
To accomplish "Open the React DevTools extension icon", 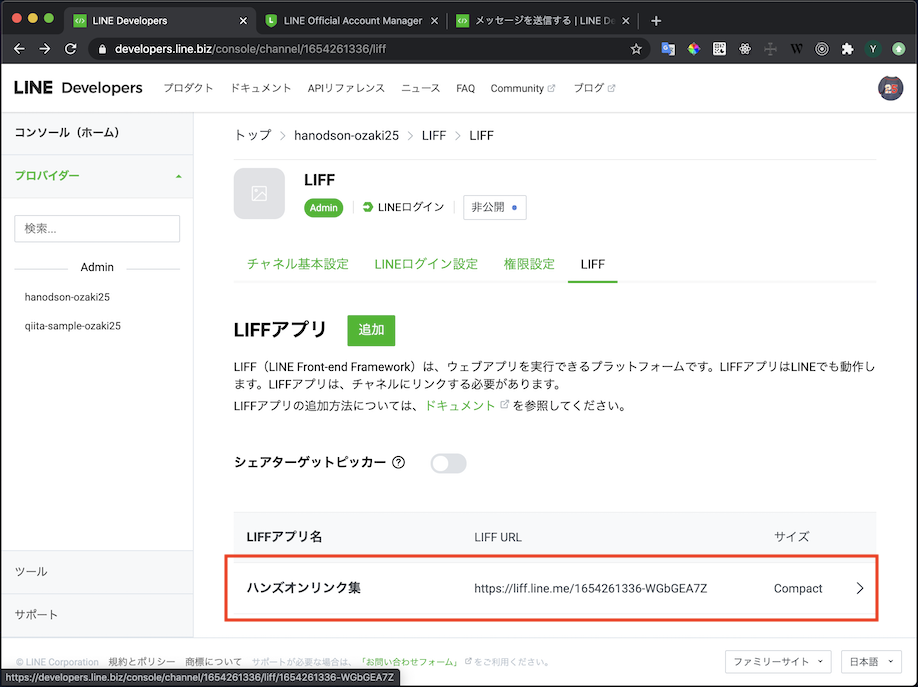I will (745, 49).
